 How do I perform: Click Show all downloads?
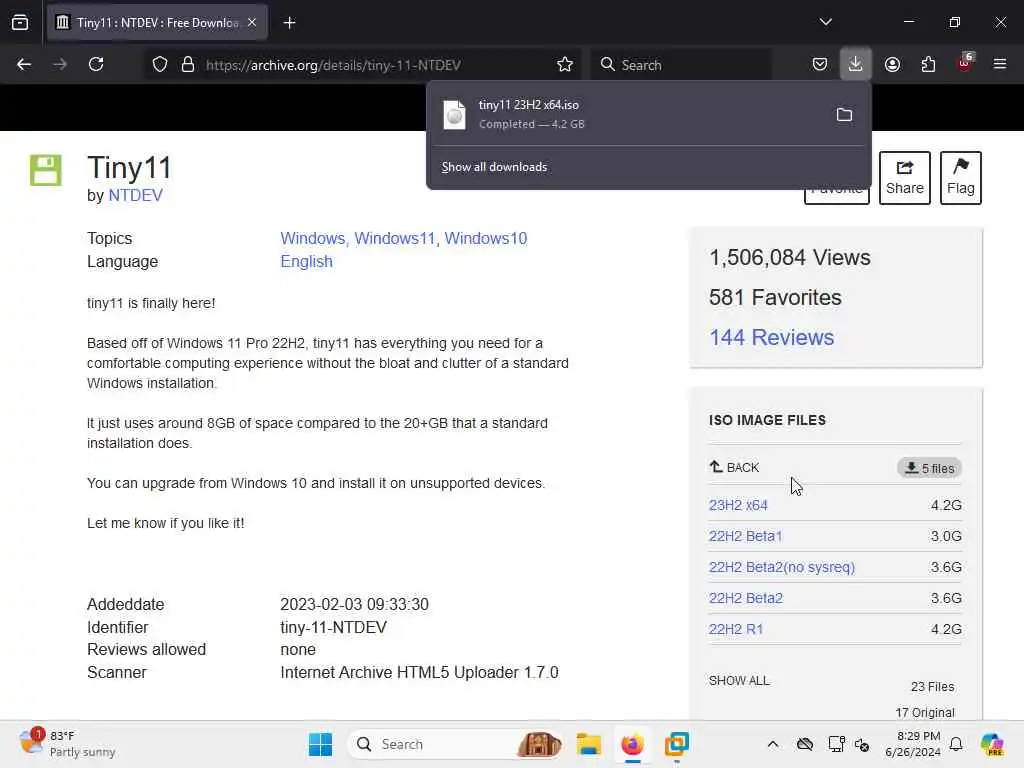[x=494, y=167]
